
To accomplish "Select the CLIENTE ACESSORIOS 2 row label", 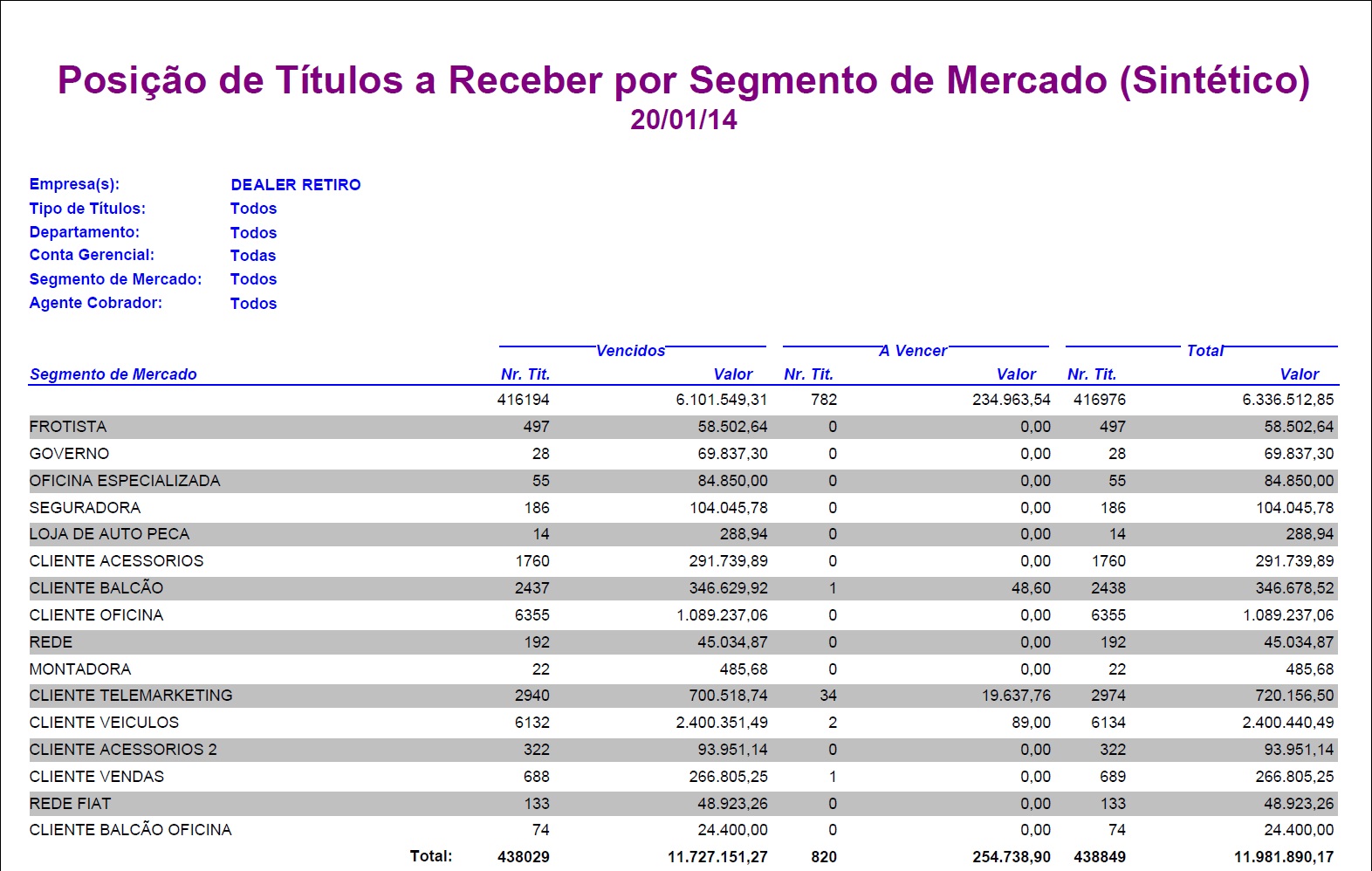I will point(123,750).
